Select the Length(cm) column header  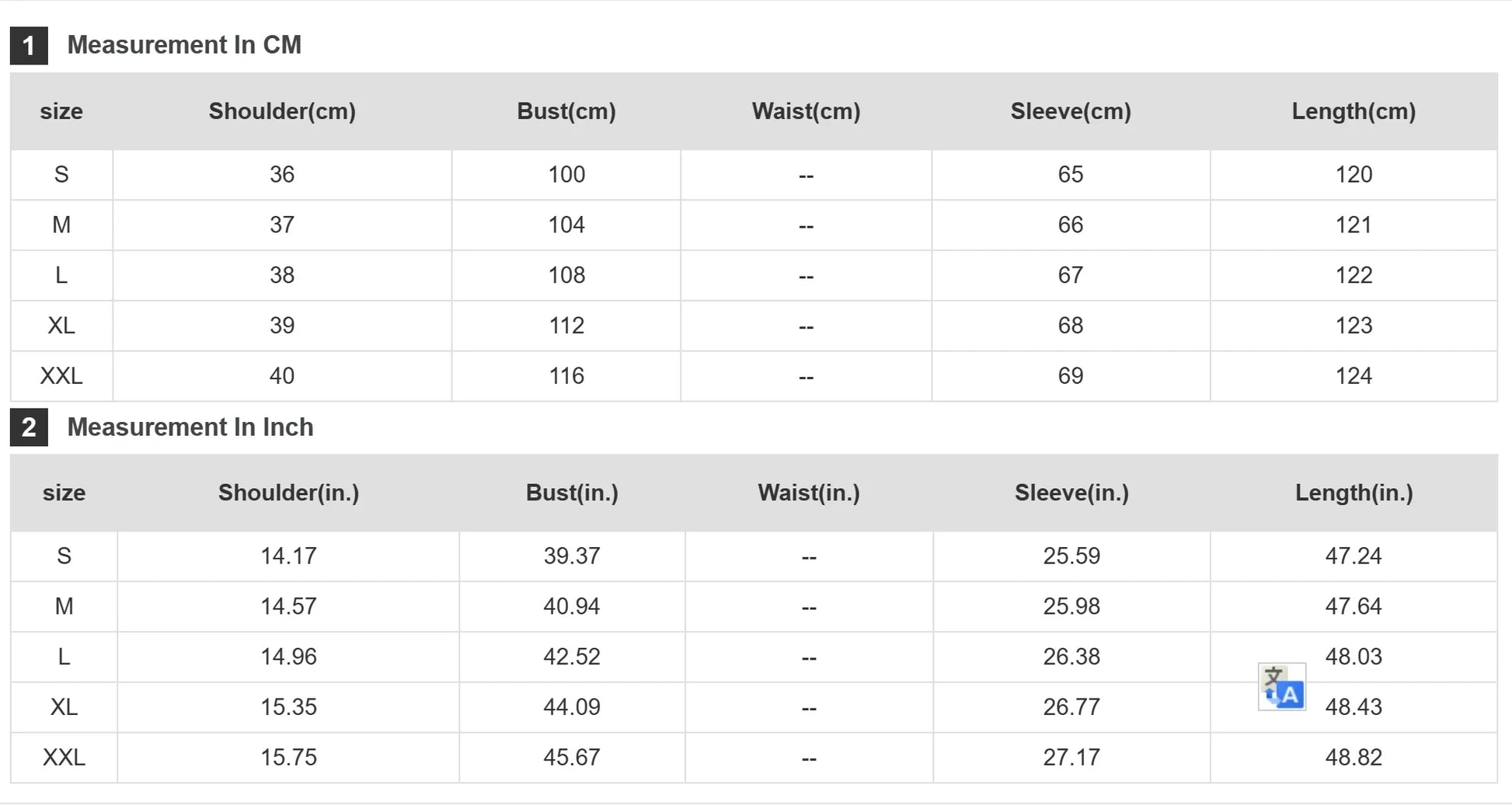tap(1353, 111)
